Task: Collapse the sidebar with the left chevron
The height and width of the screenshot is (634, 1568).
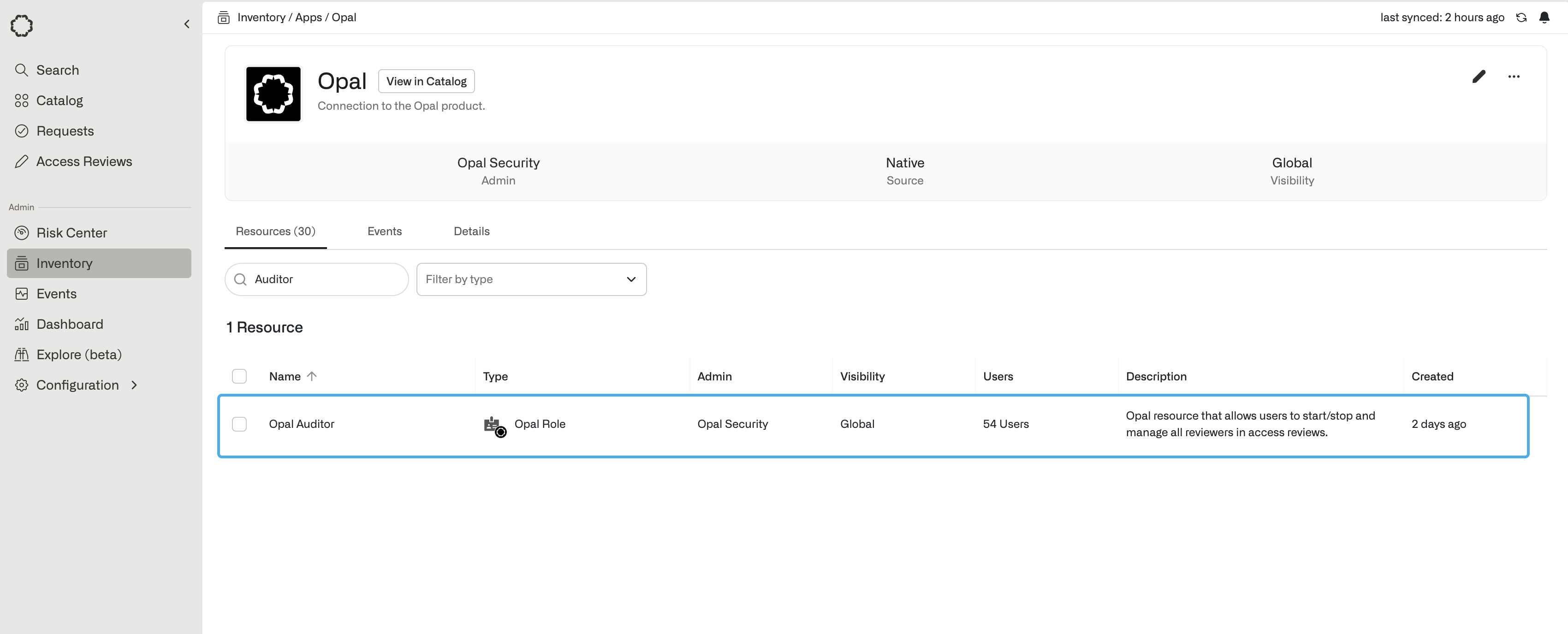Action: point(187,24)
